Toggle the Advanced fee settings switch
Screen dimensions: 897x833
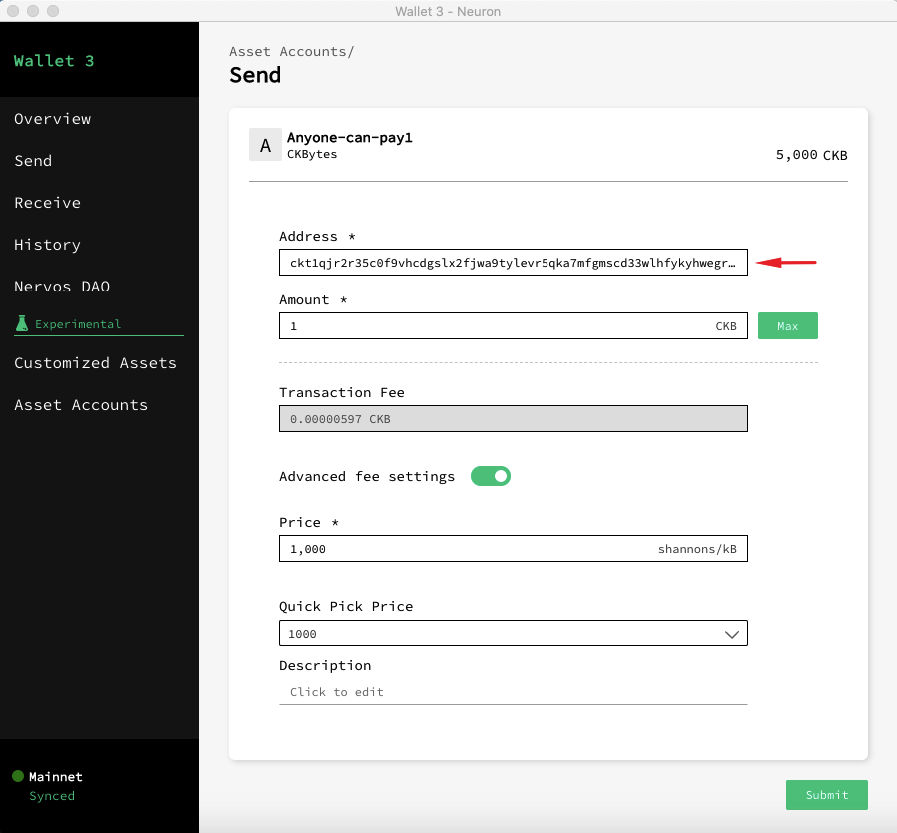pos(491,476)
